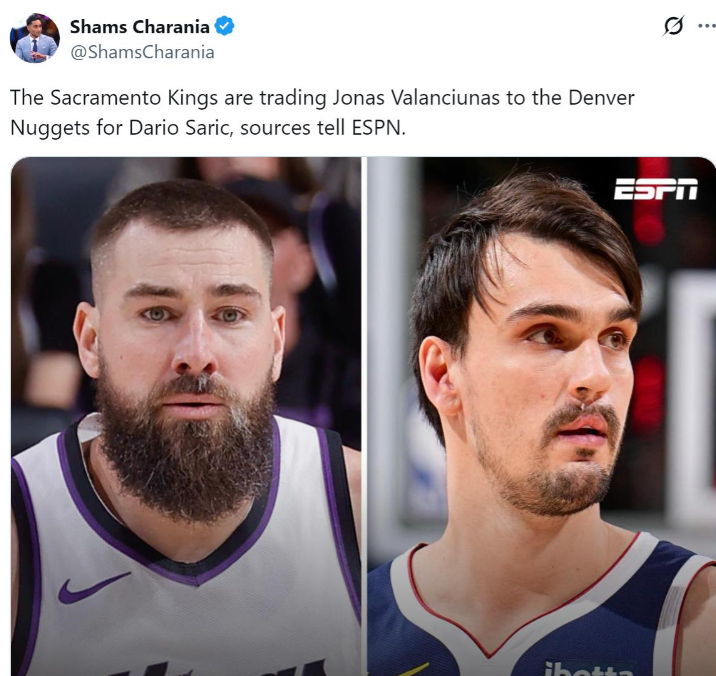
Task: Open the @ShamsCharania handle link
Action: click(x=142, y=52)
